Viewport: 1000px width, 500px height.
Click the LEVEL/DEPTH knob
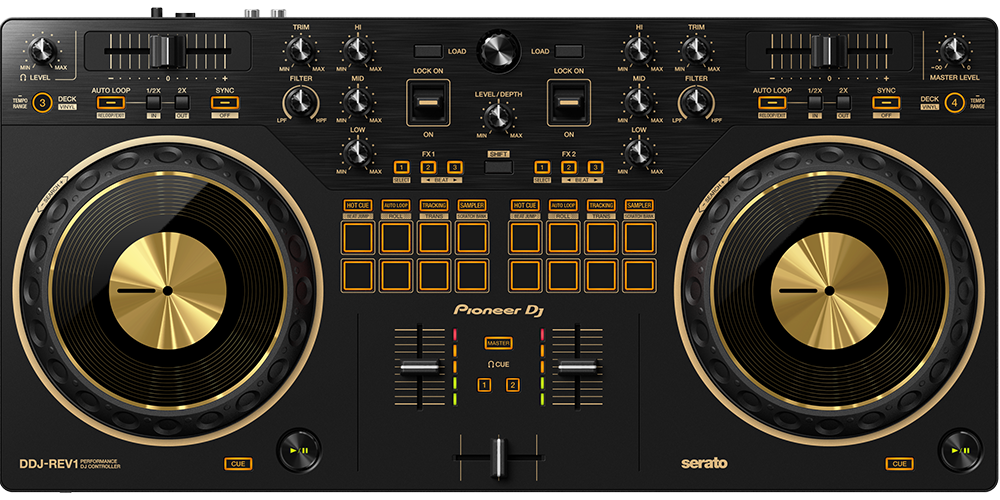497,120
